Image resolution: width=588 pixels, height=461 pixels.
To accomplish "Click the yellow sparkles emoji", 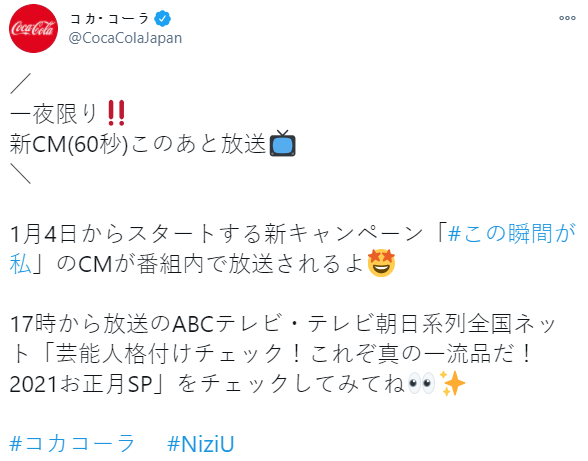I will [452, 383].
